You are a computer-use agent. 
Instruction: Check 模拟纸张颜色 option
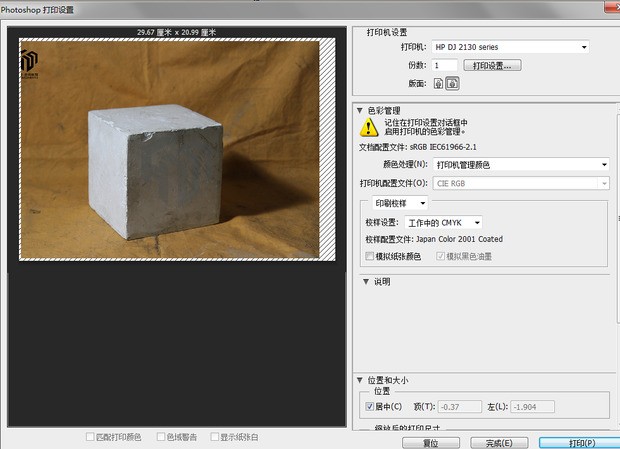tap(370, 256)
